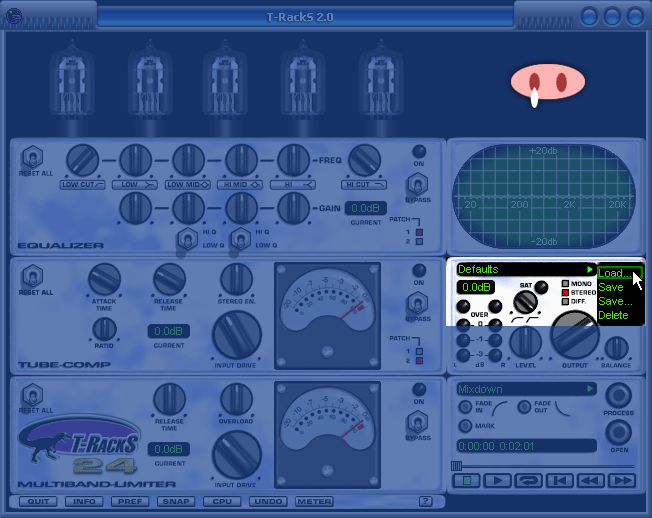Screen dimensions: 652x518
Task: Toggle the Mark button
Action: [x=465, y=426]
